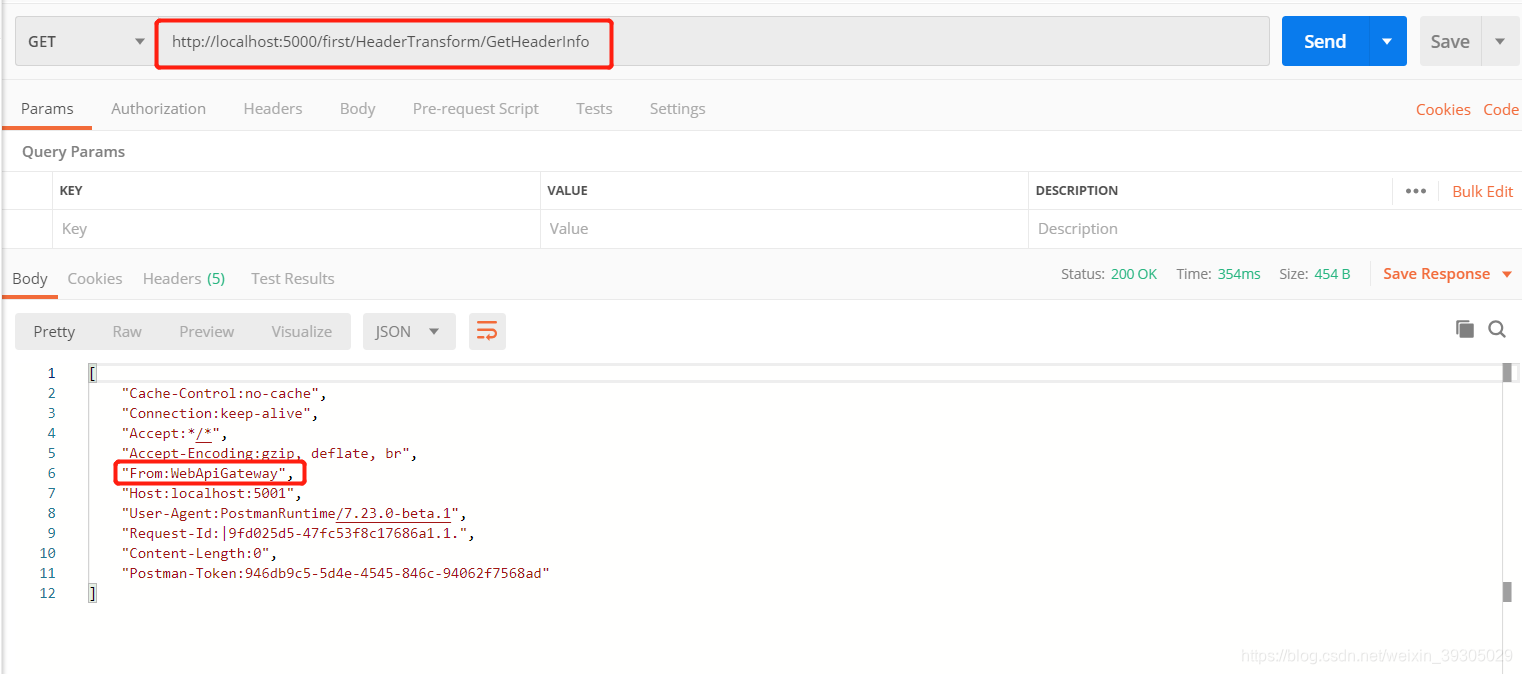
Task: Click the query param Value field
Action: pyautogui.click(x=784, y=228)
